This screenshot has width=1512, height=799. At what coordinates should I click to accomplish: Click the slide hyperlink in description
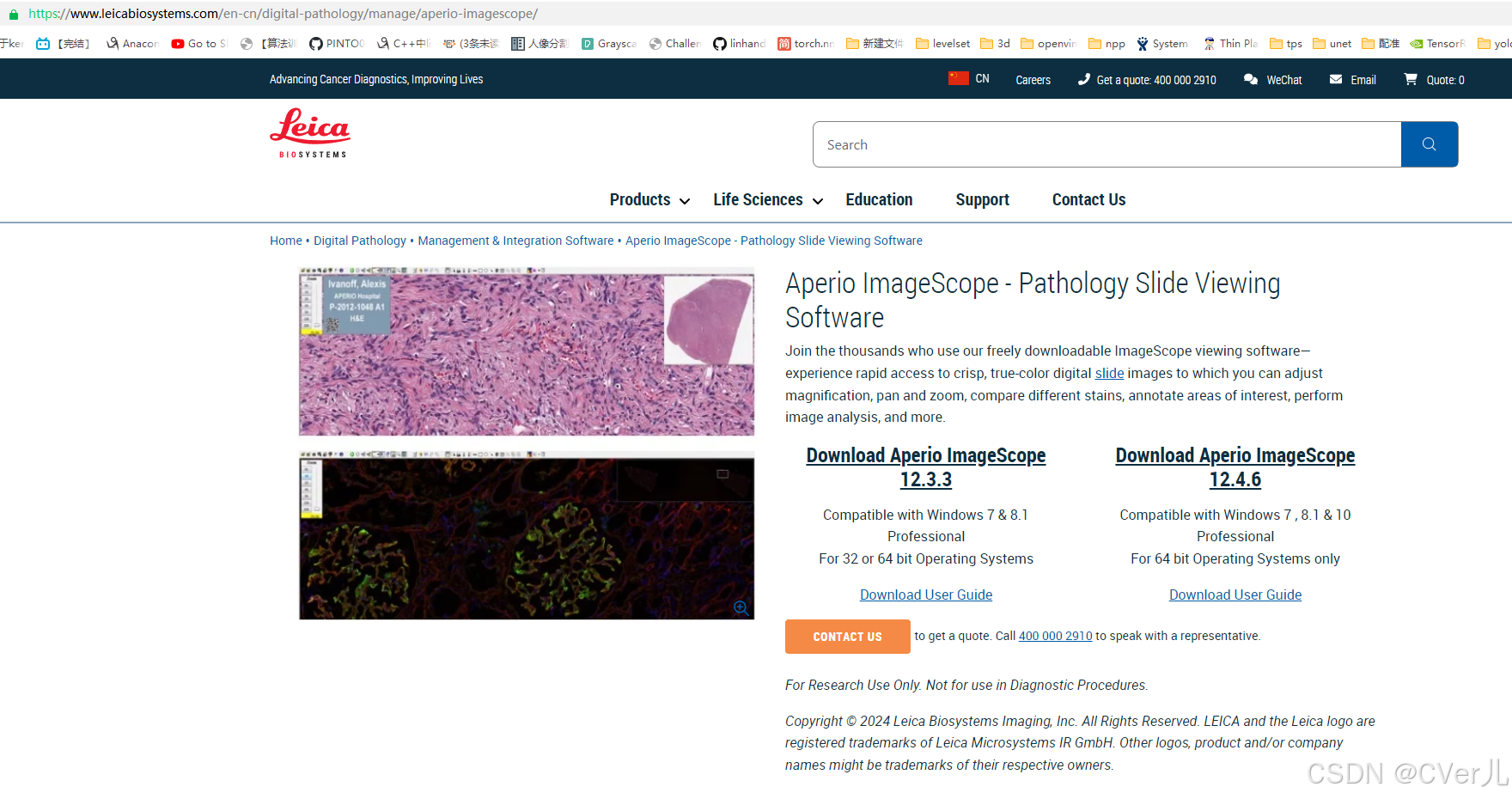(1109, 373)
